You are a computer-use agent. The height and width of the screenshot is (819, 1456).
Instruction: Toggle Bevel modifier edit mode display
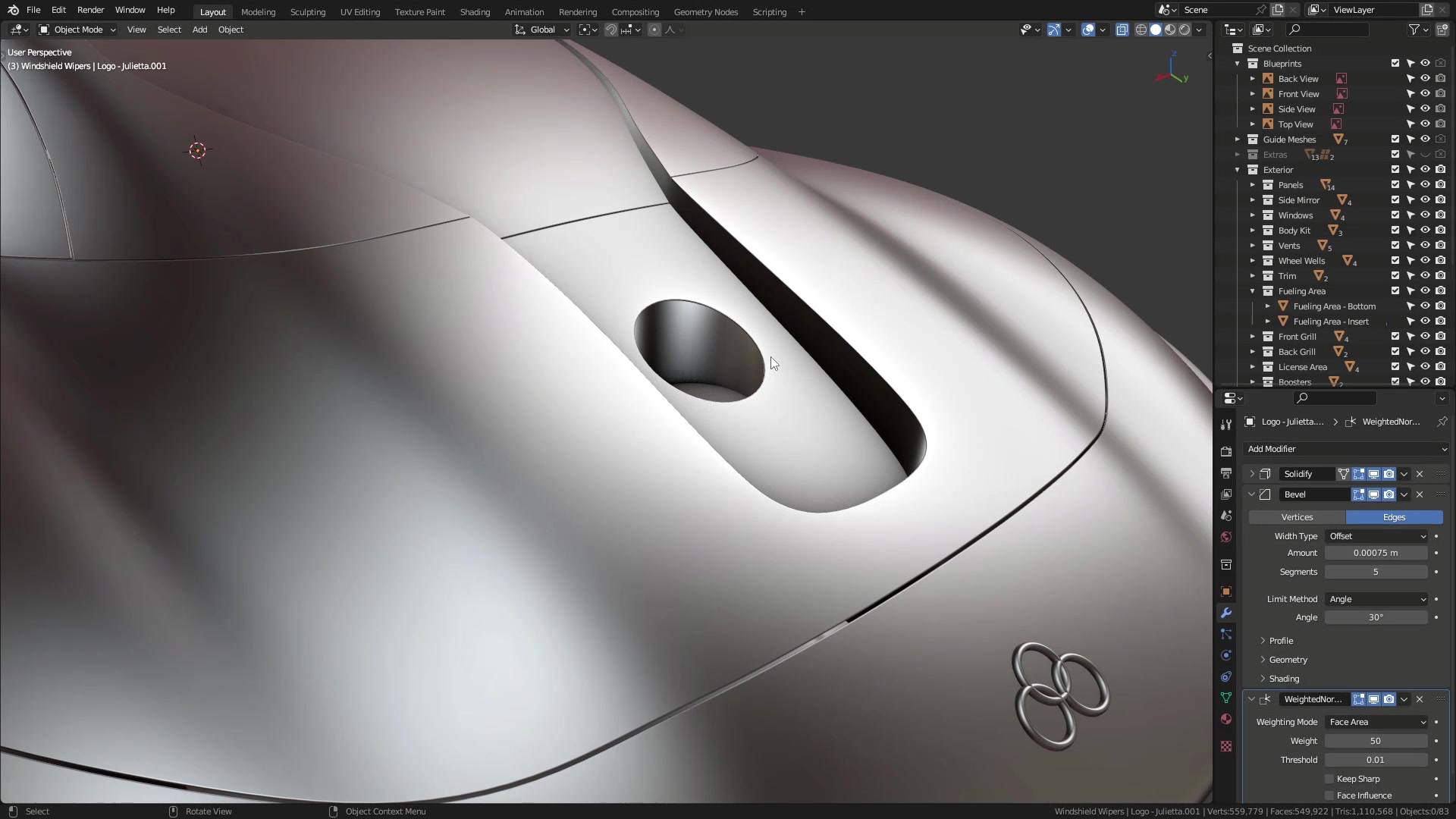pyautogui.click(x=1358, y=494)
